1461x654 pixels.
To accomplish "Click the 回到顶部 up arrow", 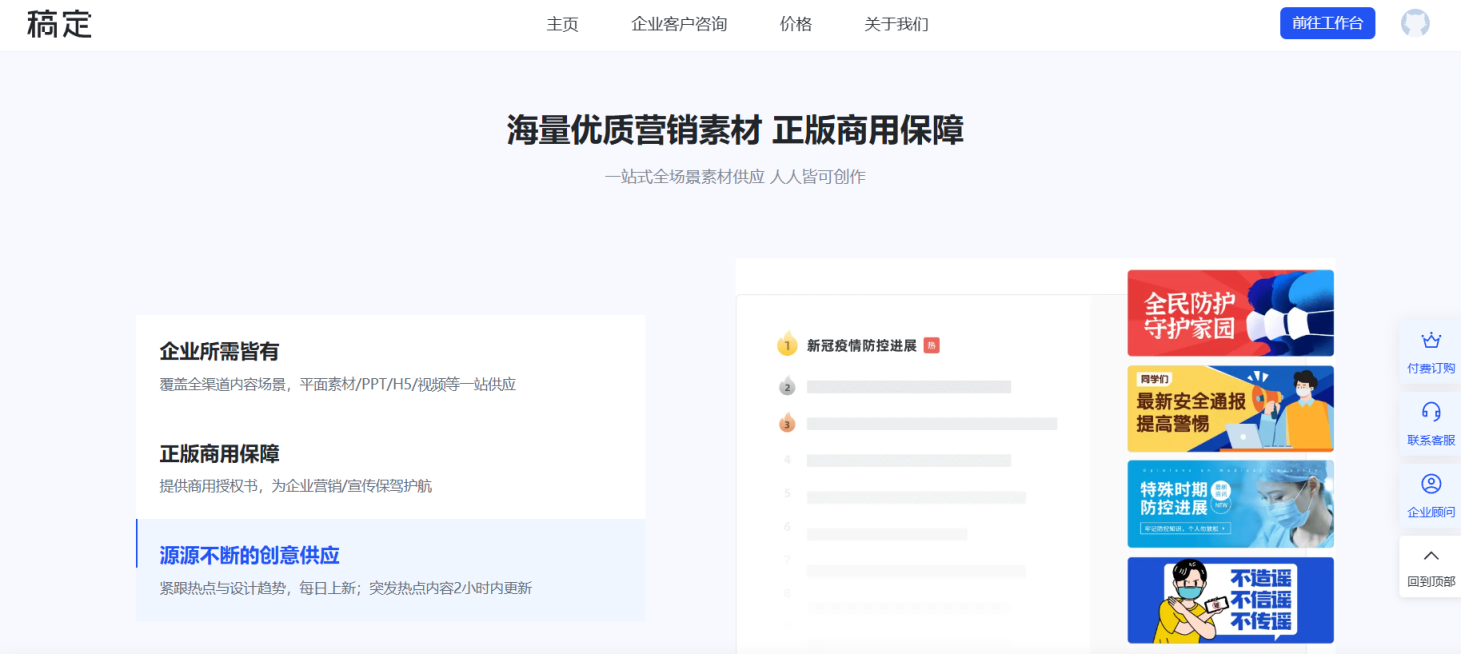I will pyautogui.click(x=1430, y=556).
